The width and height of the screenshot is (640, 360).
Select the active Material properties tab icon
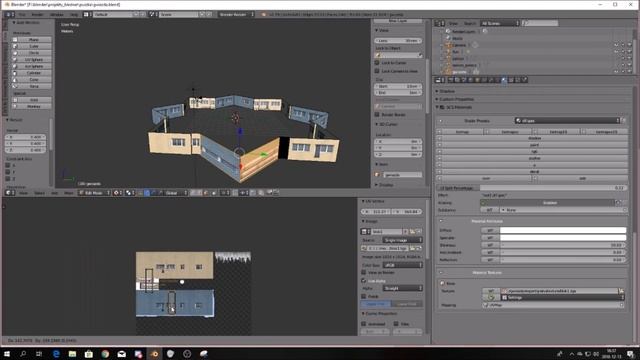coord(504,80)
